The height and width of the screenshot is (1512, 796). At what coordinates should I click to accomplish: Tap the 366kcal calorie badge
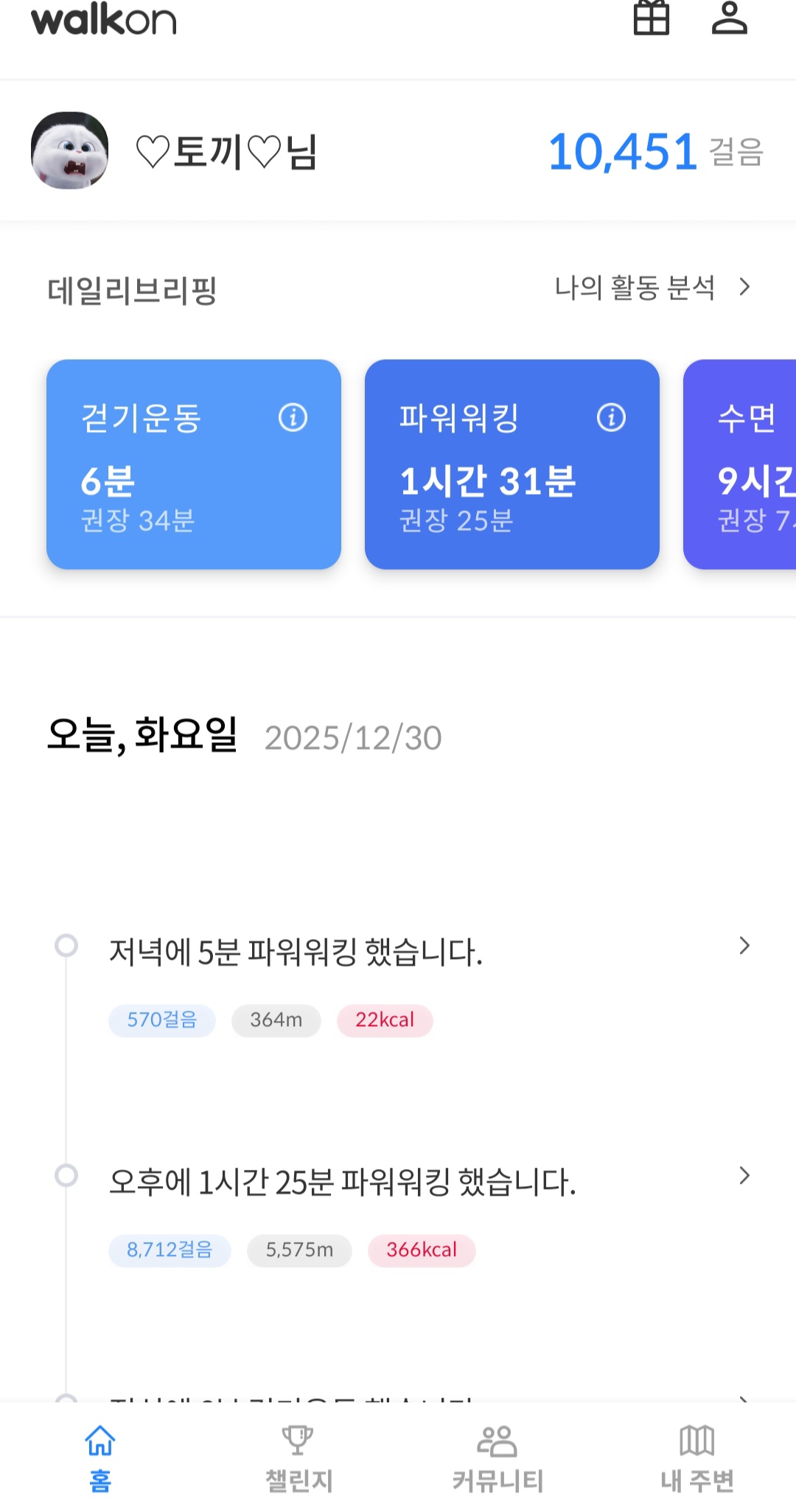coord(422,1250)
